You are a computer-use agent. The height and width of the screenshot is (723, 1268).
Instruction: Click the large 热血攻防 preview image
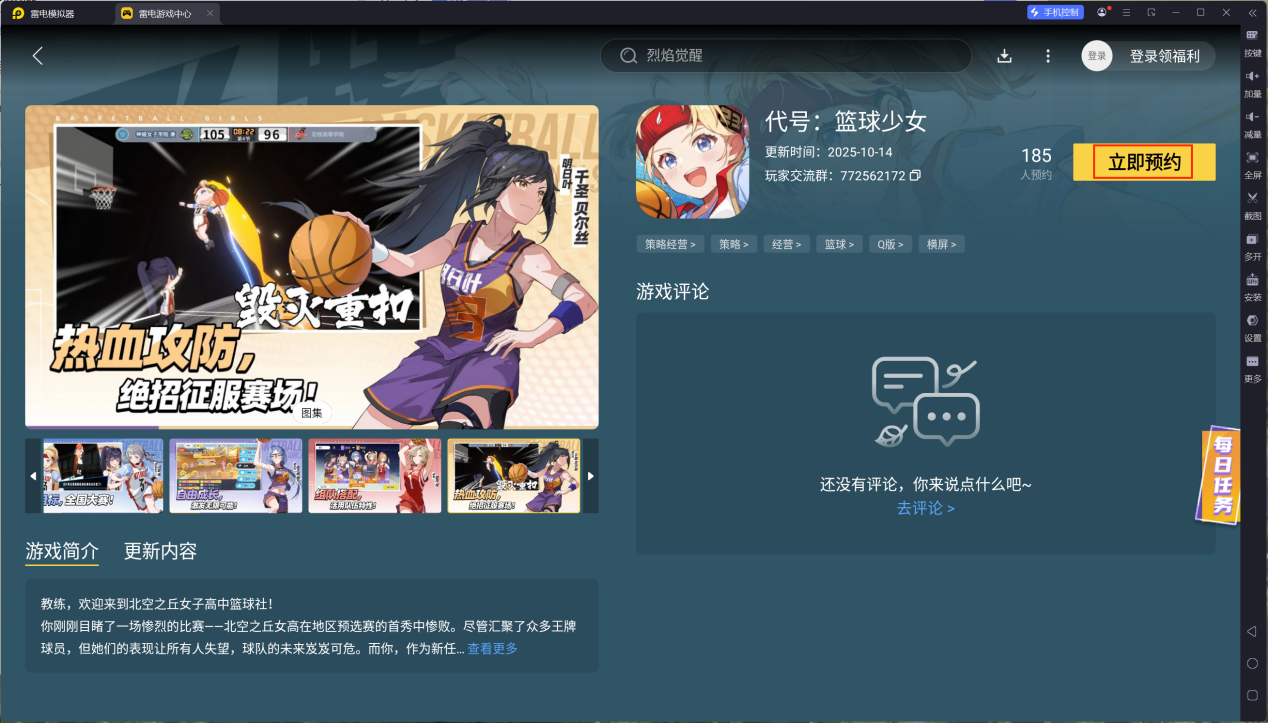click(x=312, y=267)
